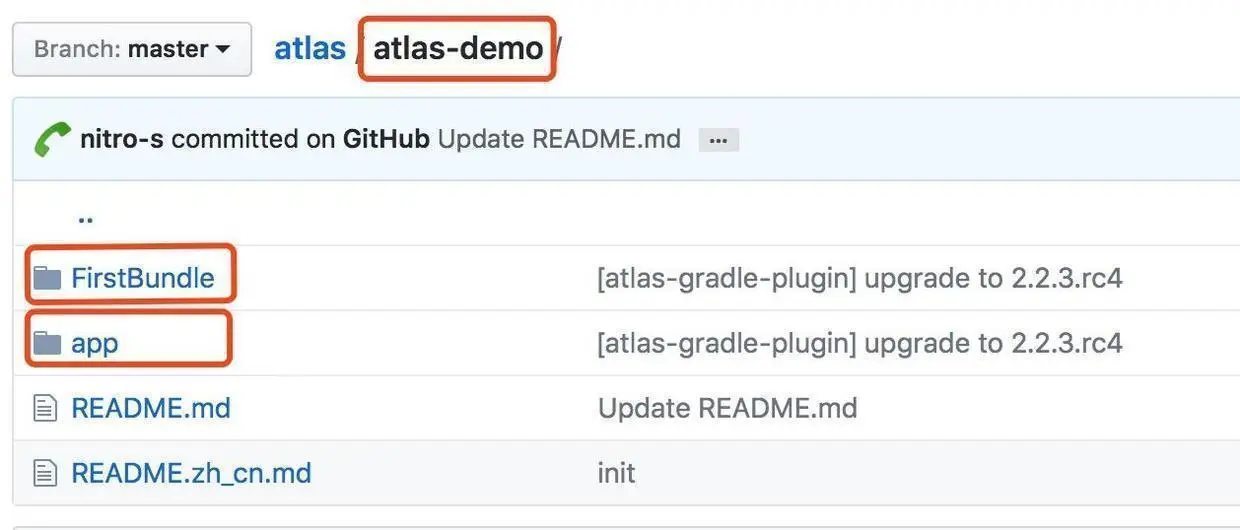
Task: Click the README.zh_cn.md file icon
Action: tap(45, 472)
